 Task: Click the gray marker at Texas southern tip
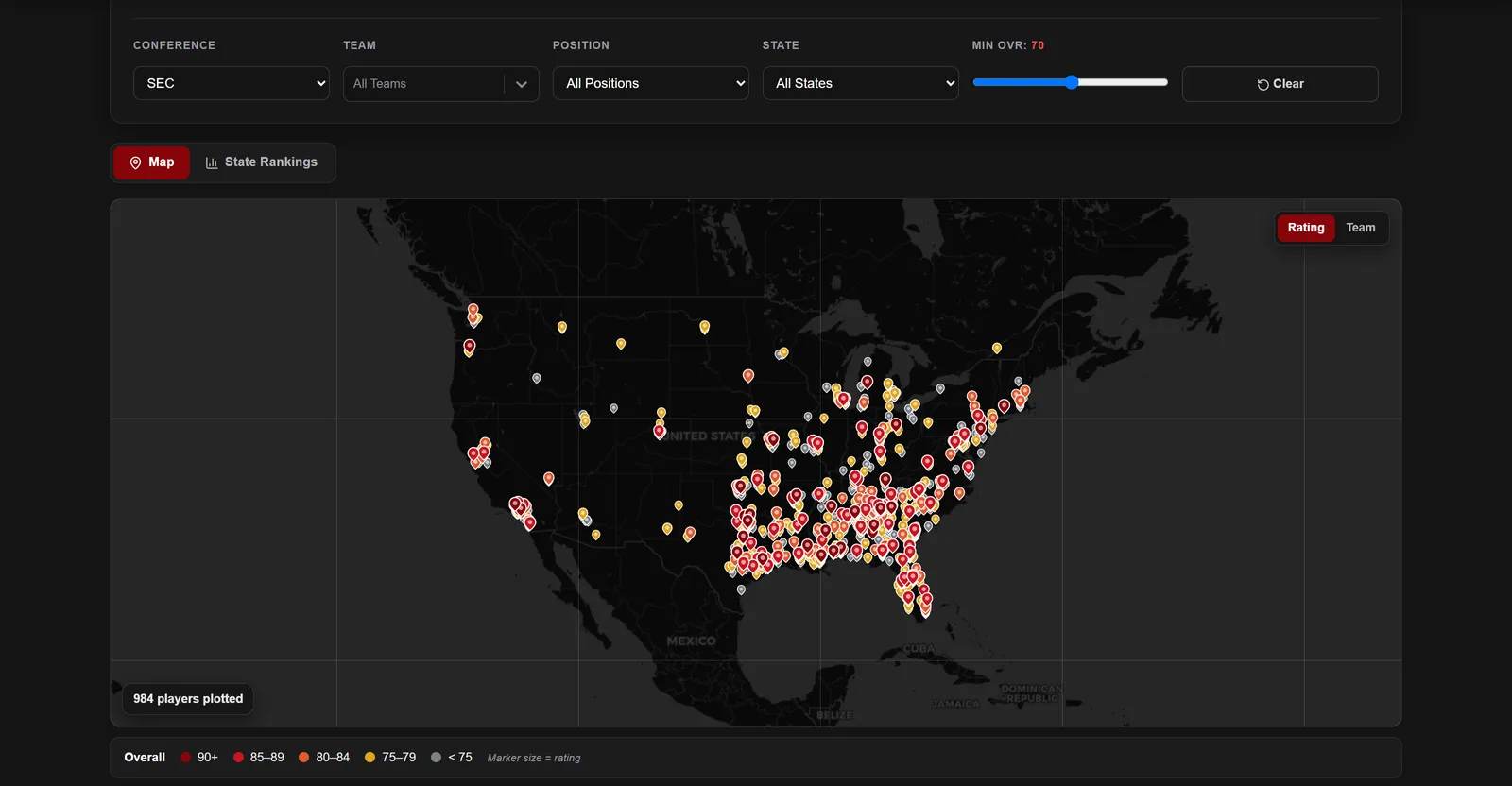741,589
